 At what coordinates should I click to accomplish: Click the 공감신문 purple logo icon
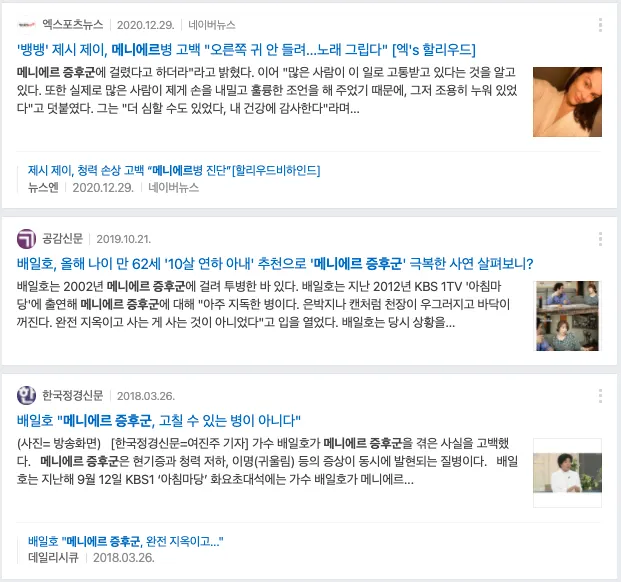click(27, 239)
